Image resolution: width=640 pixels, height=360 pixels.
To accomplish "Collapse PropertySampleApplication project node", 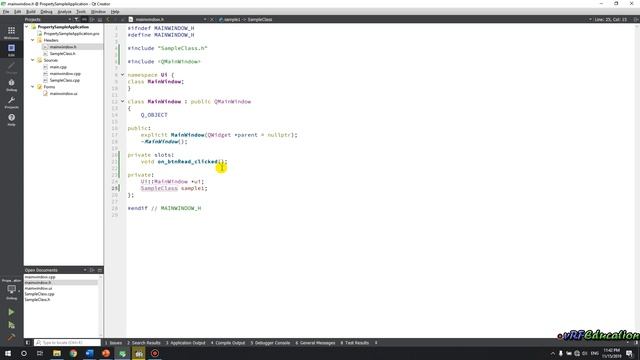I will click(27, 27).
